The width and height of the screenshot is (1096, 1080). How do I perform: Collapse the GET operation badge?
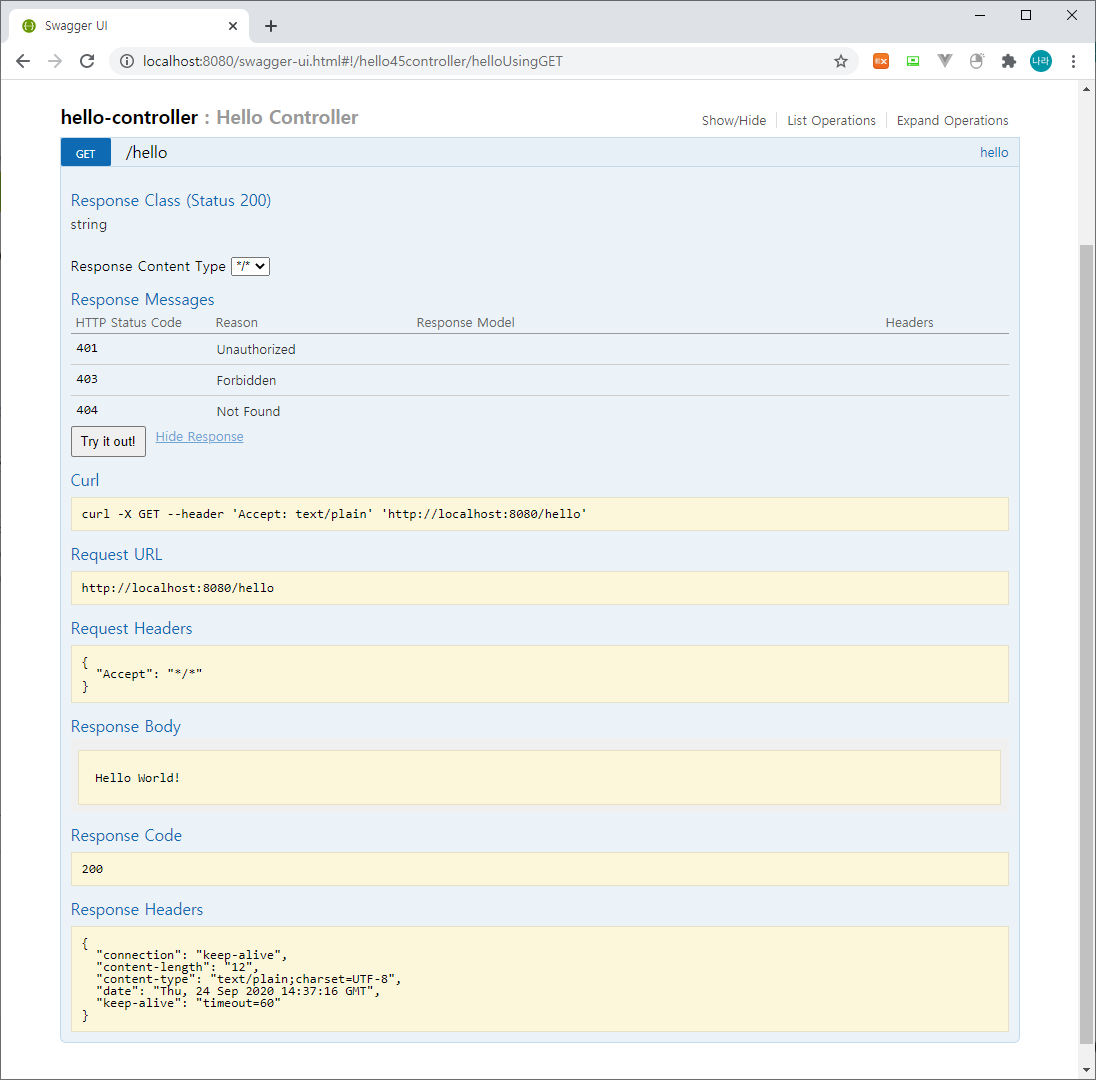pos(86,153)
